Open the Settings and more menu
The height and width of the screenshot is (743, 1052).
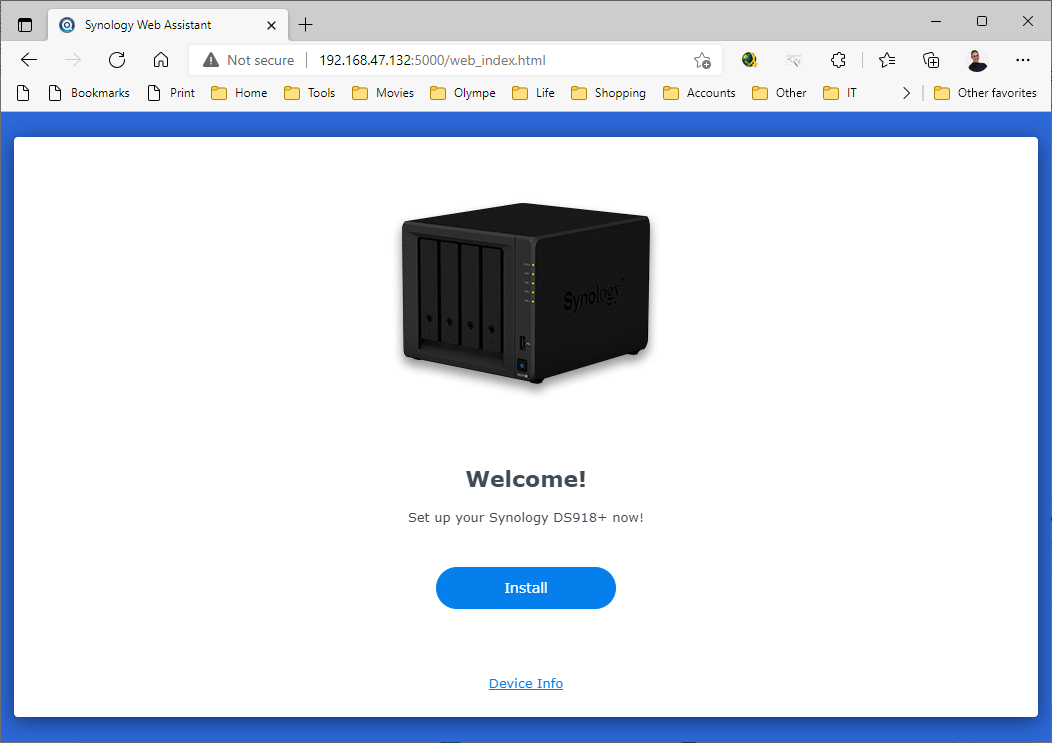[1022, 60]
